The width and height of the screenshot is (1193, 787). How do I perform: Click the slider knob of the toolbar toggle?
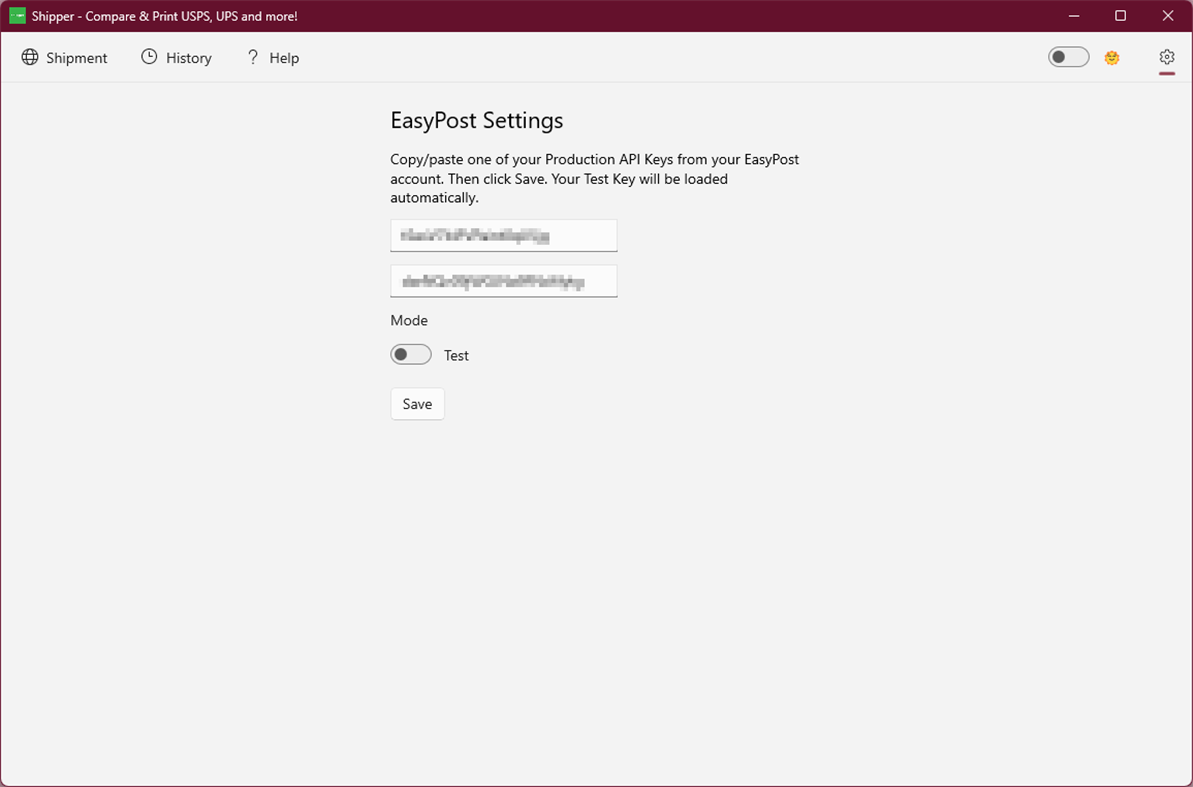click(x=1060, y=57)
